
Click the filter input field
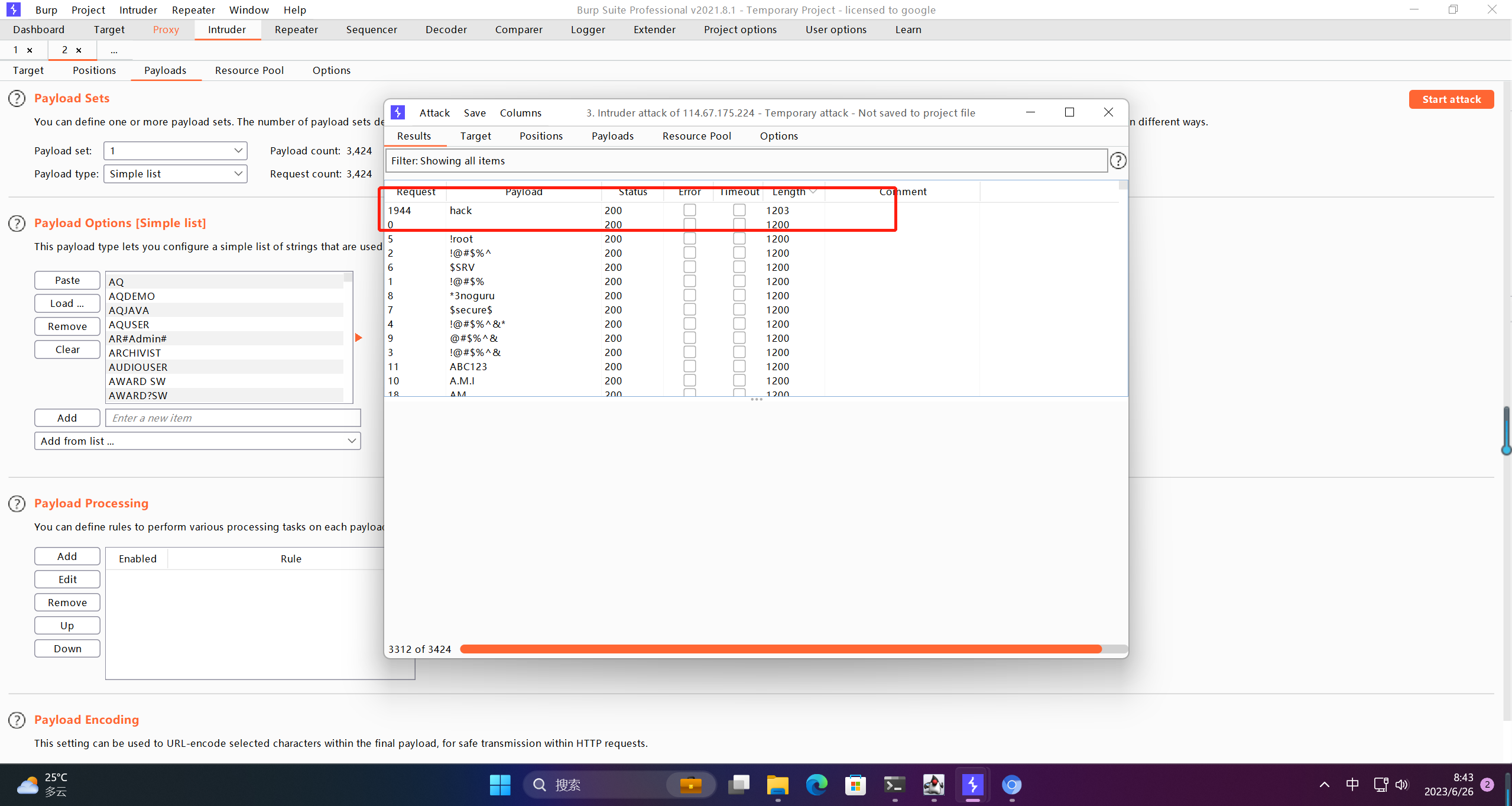click(749, 160)
